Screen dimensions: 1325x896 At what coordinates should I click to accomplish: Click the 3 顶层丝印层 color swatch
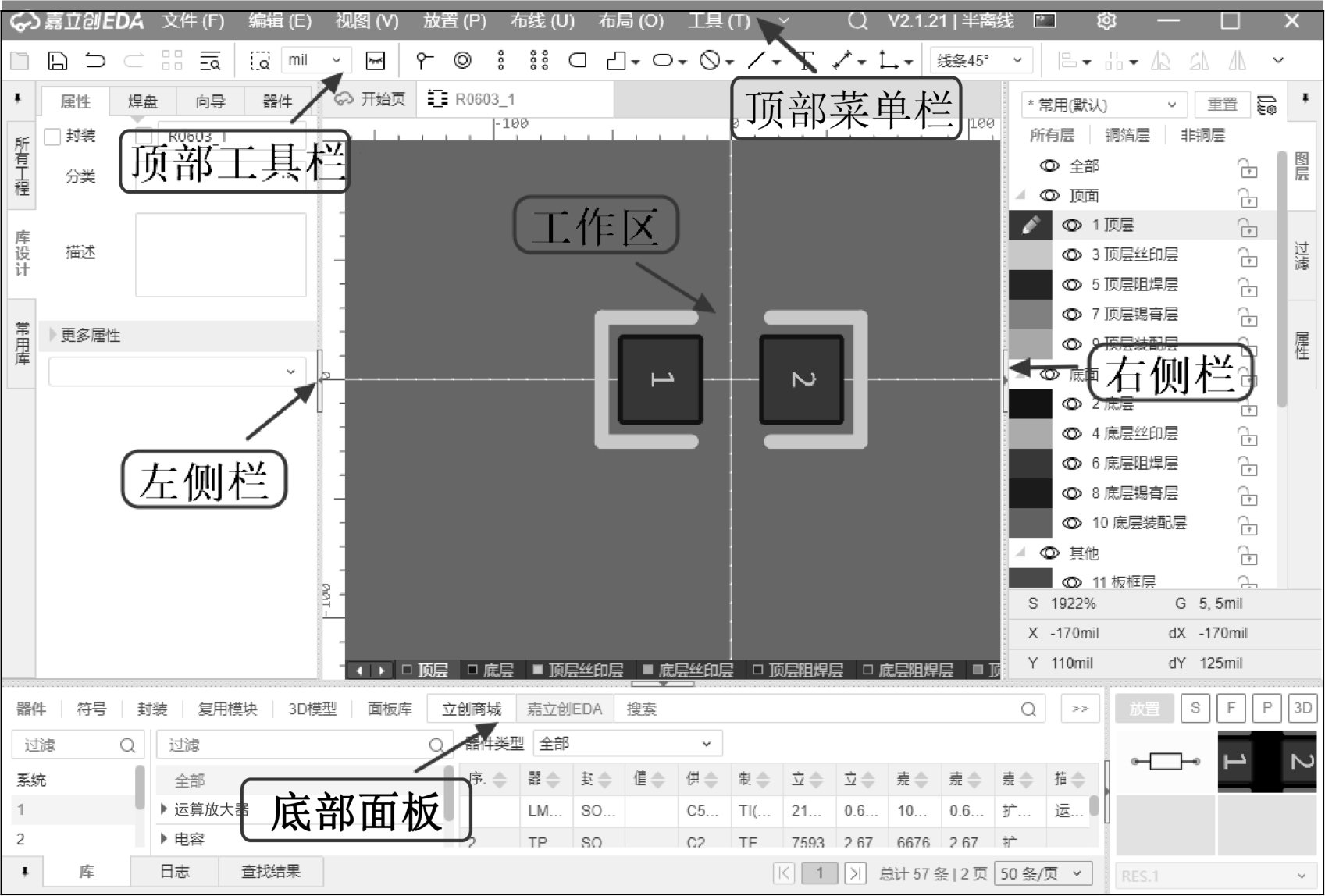1030,255
